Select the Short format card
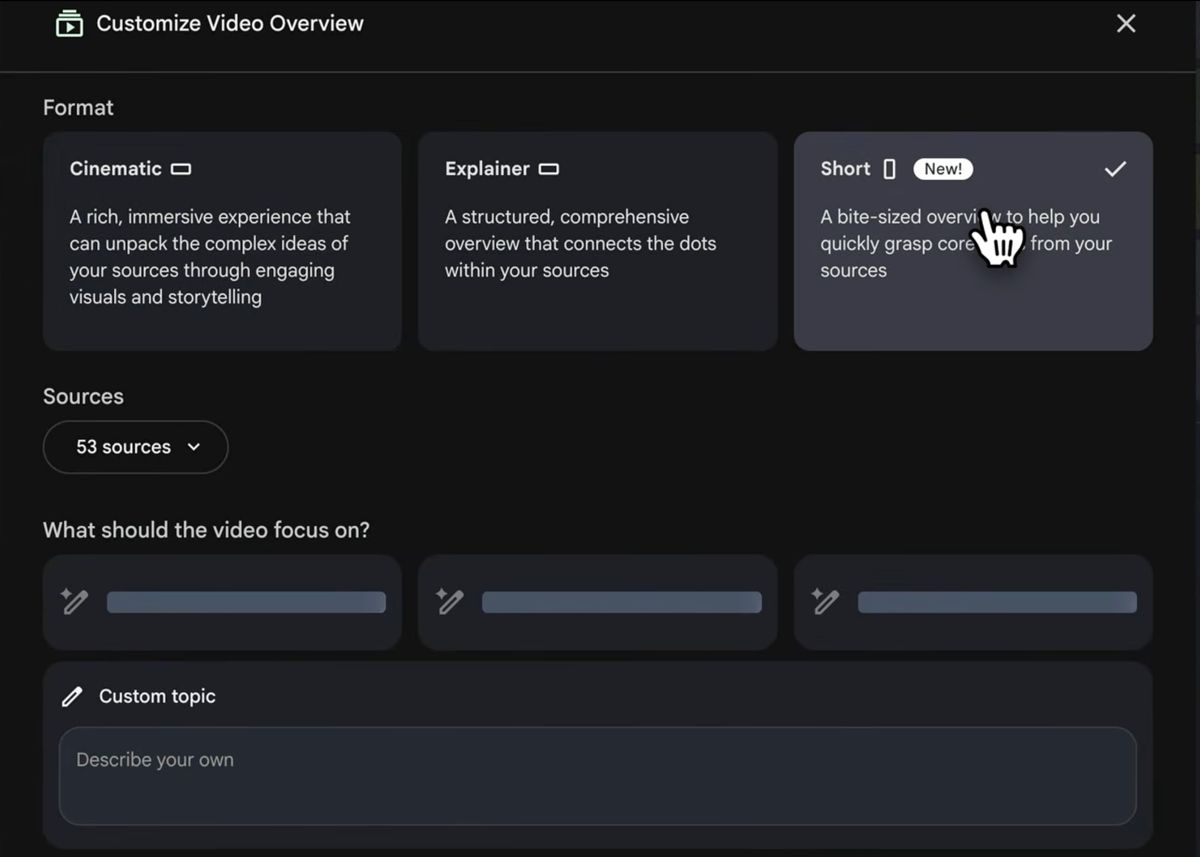Image resolution: width=1200 pixels, height=857 pixels. (x=973, y=241)
